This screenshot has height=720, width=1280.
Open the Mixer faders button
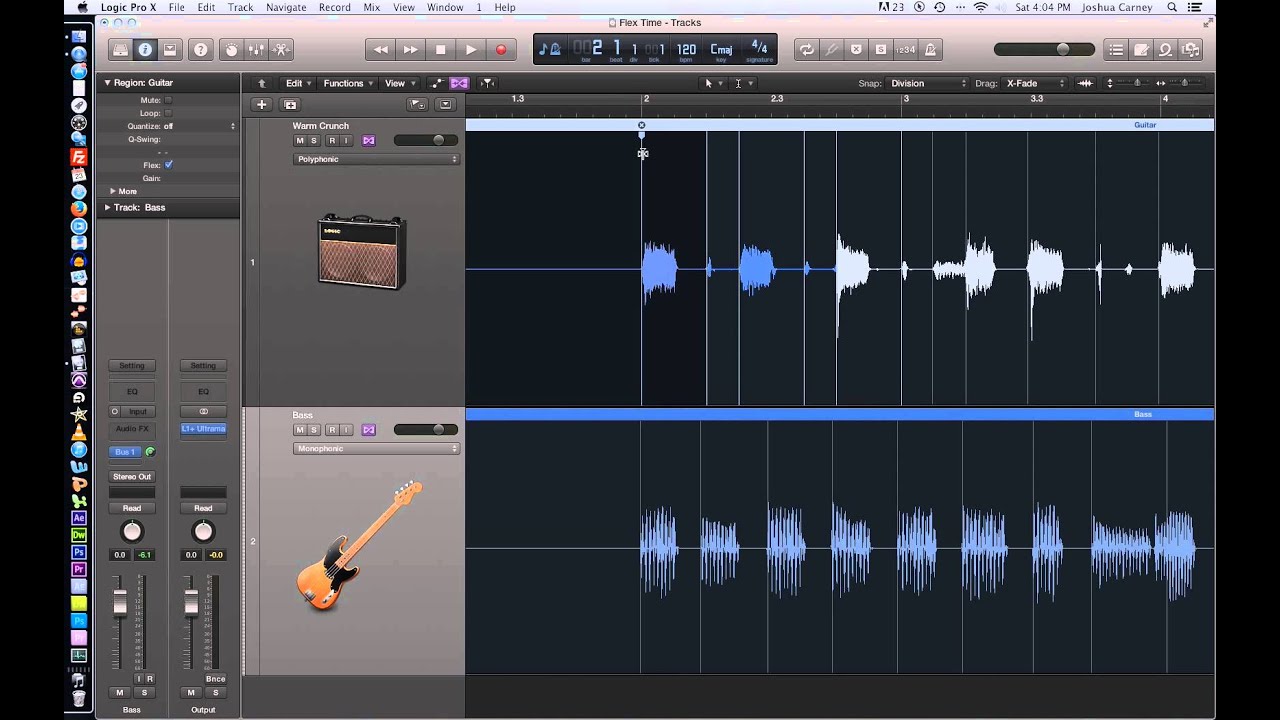pyautogui.click(x=256, y=49)
